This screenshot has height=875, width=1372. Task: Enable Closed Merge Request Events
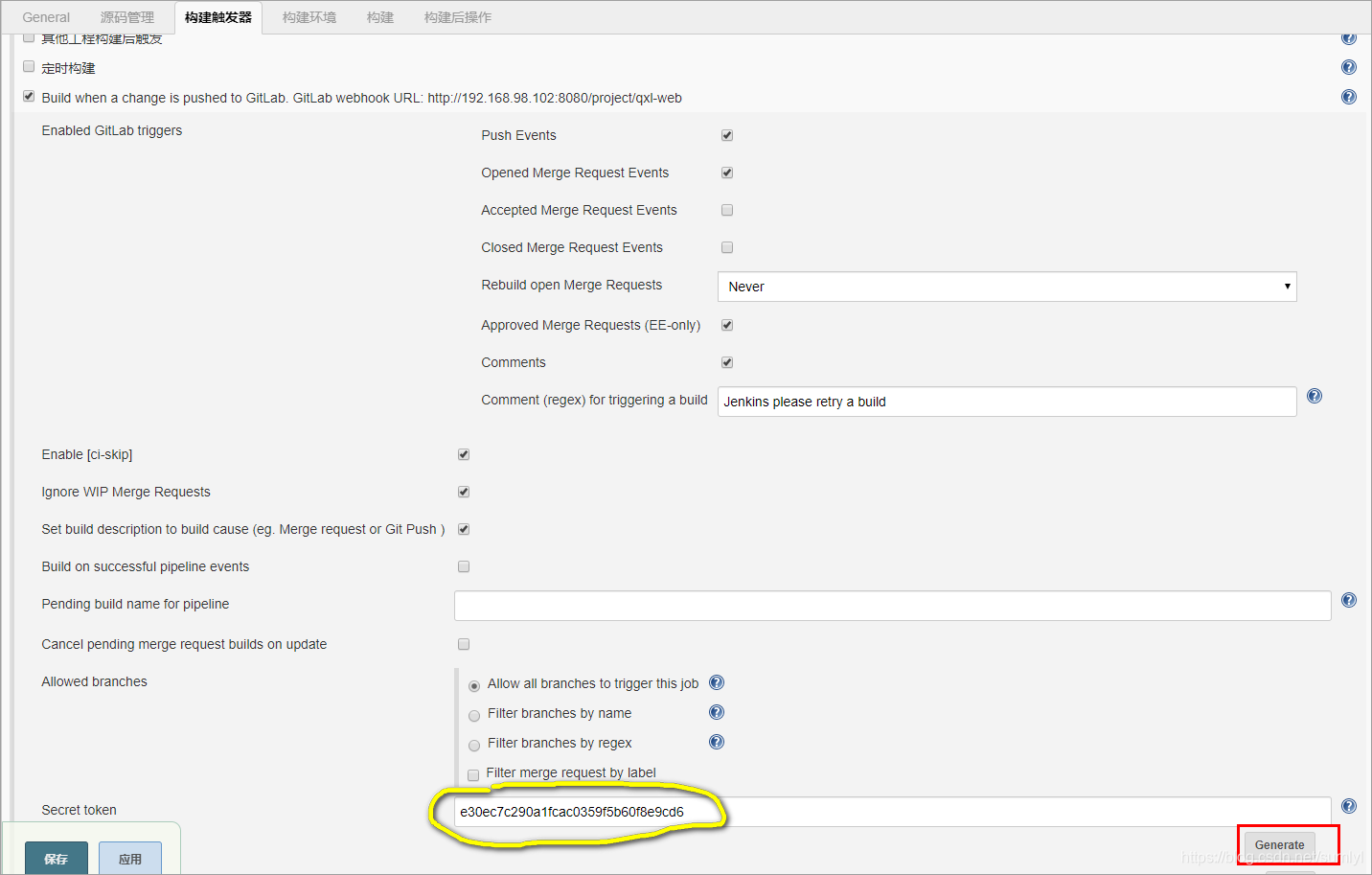point(727,247)
